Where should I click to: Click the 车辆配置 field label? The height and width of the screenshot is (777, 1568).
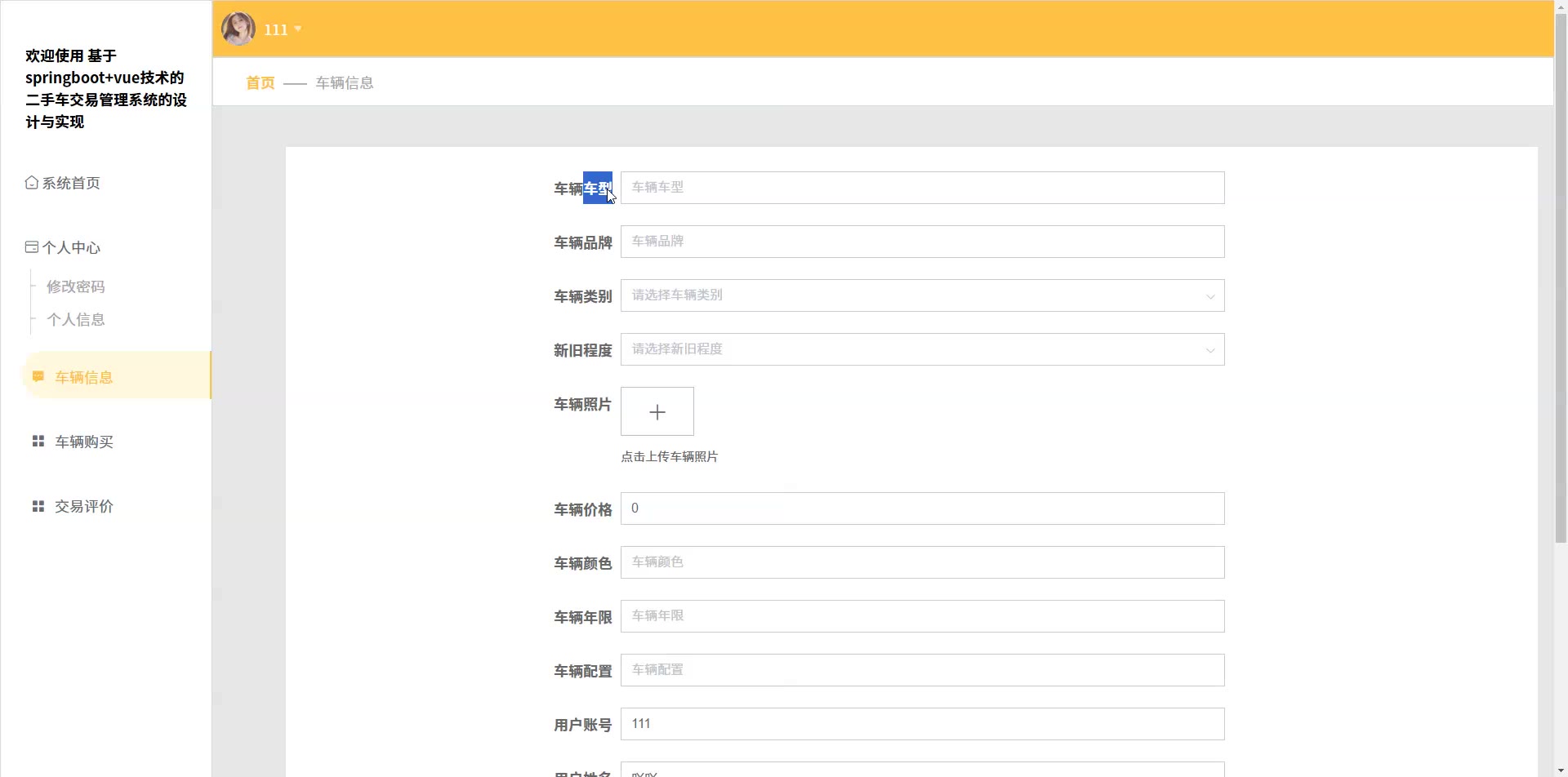[x=583, y=671]
